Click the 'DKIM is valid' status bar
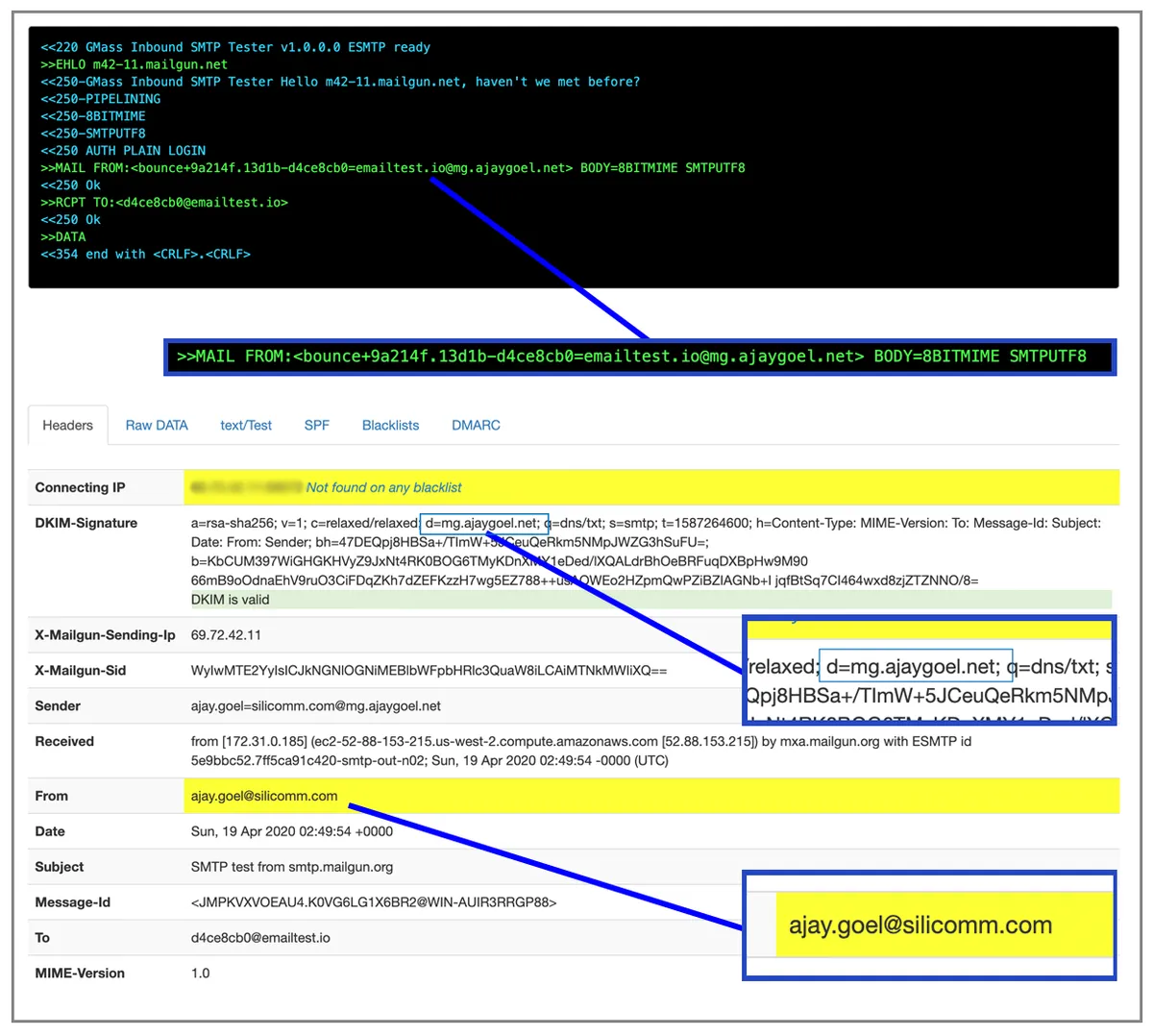The image size is (1153, 1036). click(650, 599)
